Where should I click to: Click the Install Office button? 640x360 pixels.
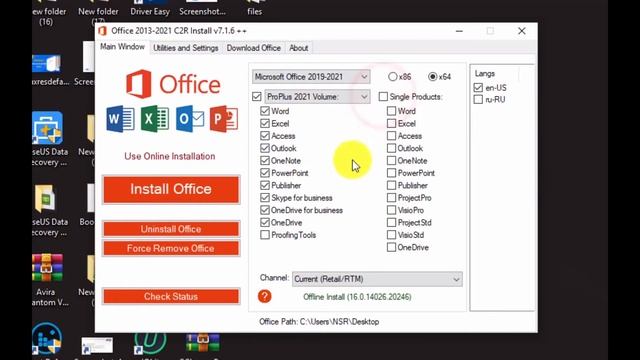point(171,189)
